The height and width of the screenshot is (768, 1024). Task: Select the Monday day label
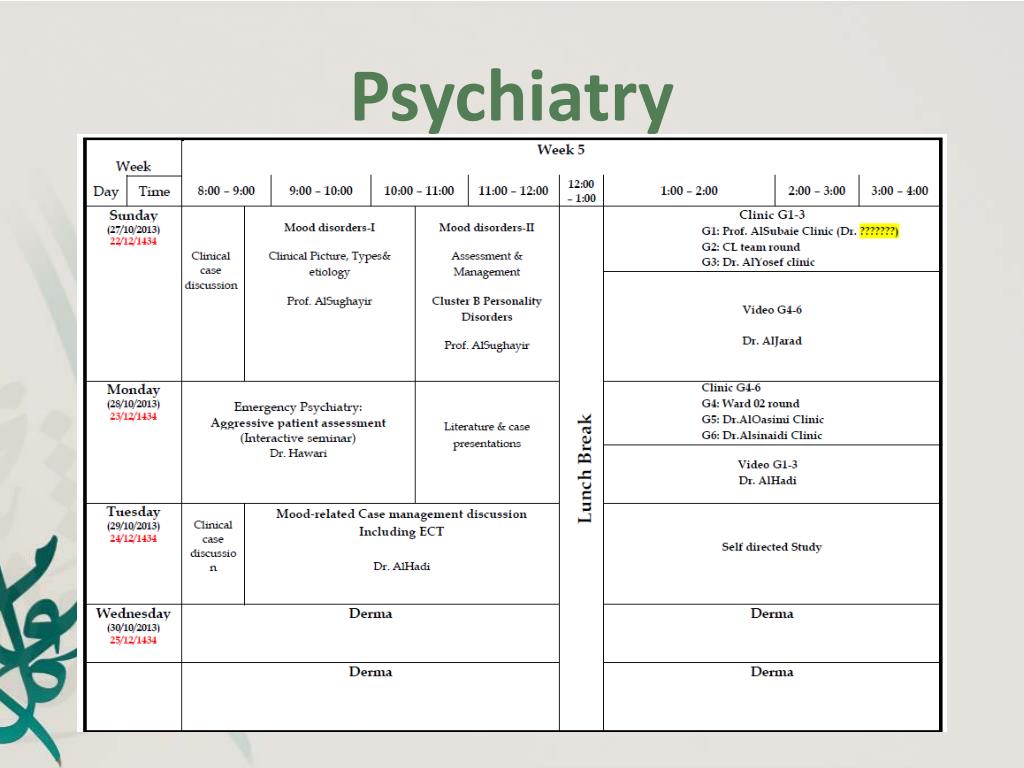click(133, 390)
